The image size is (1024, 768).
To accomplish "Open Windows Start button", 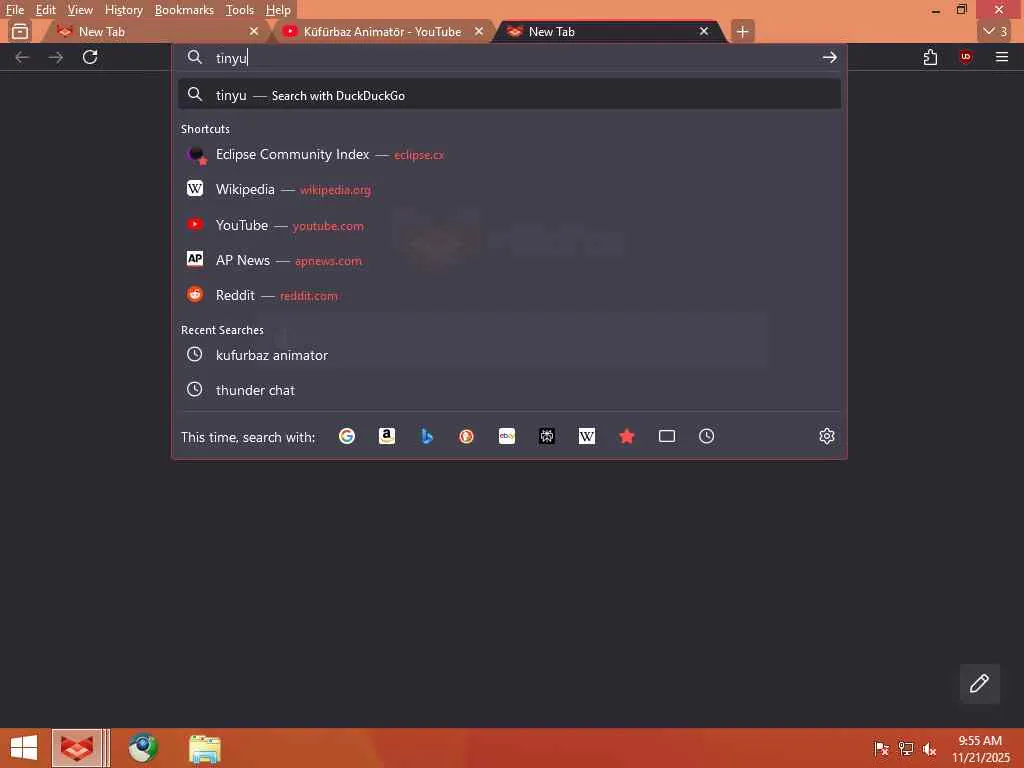I will tap(24, 748).
